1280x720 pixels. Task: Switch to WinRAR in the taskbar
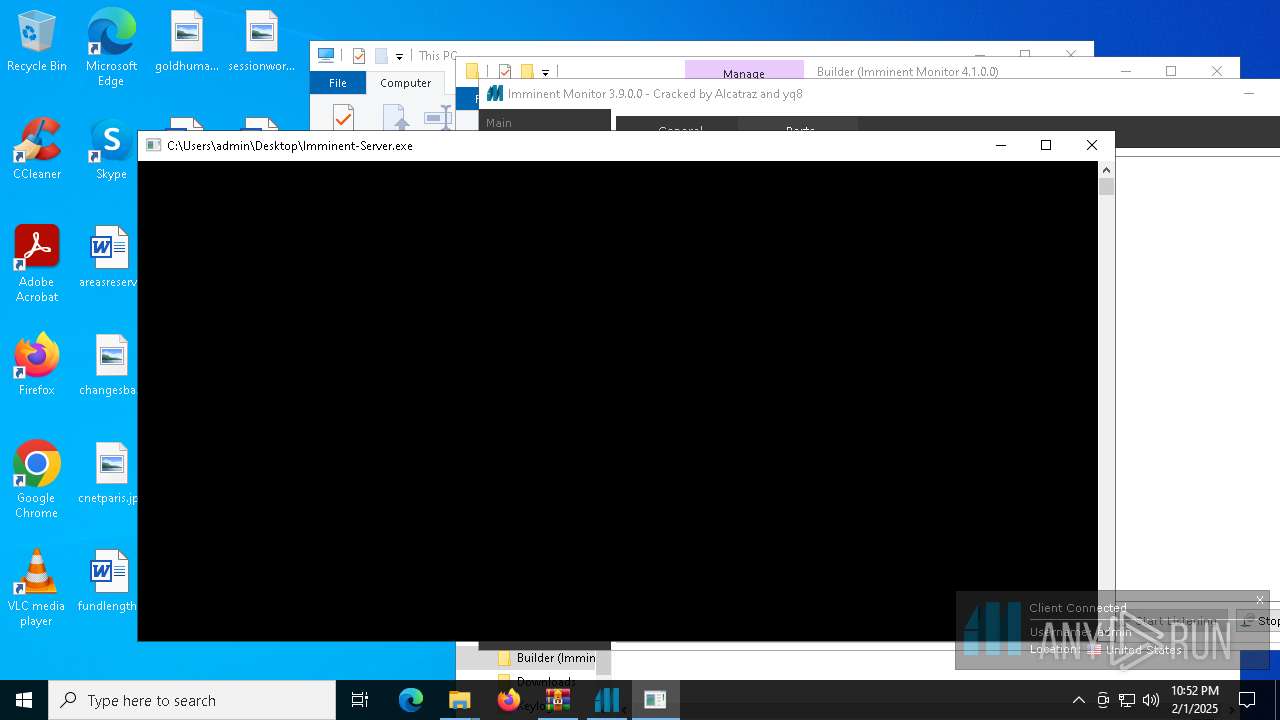(x=557, y=700)
